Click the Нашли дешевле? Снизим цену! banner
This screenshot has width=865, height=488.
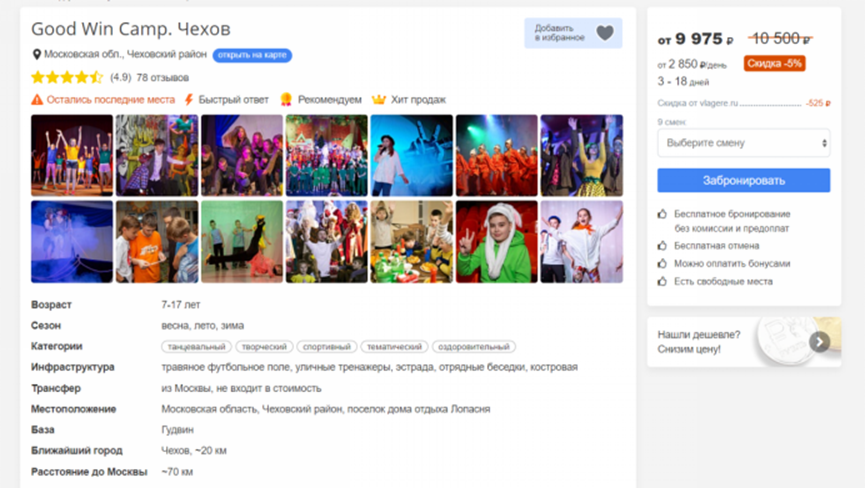coord(744,342)
